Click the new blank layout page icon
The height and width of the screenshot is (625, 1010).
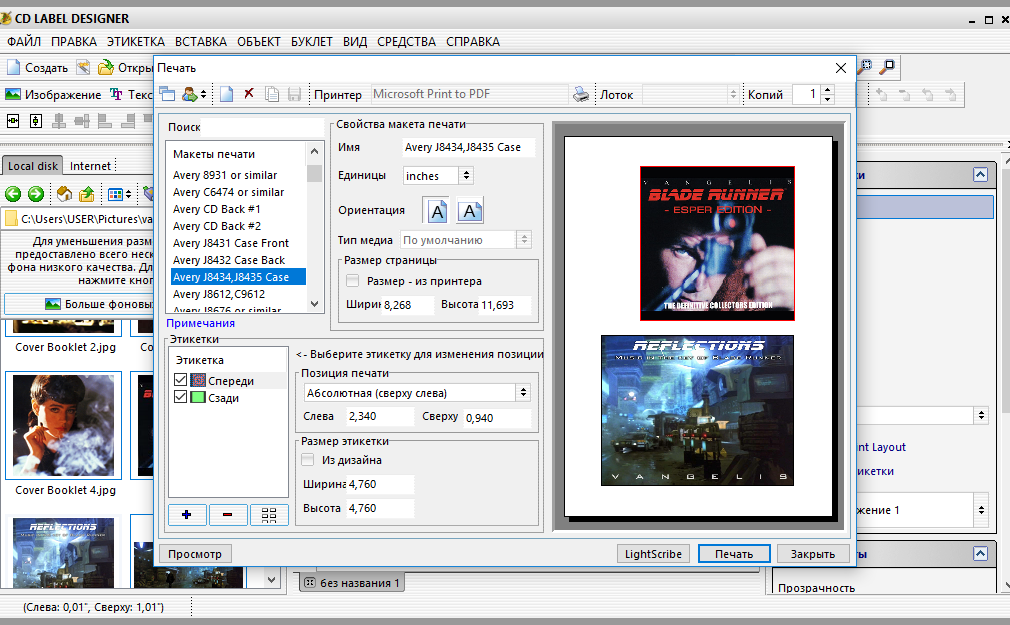pos(226,94)
